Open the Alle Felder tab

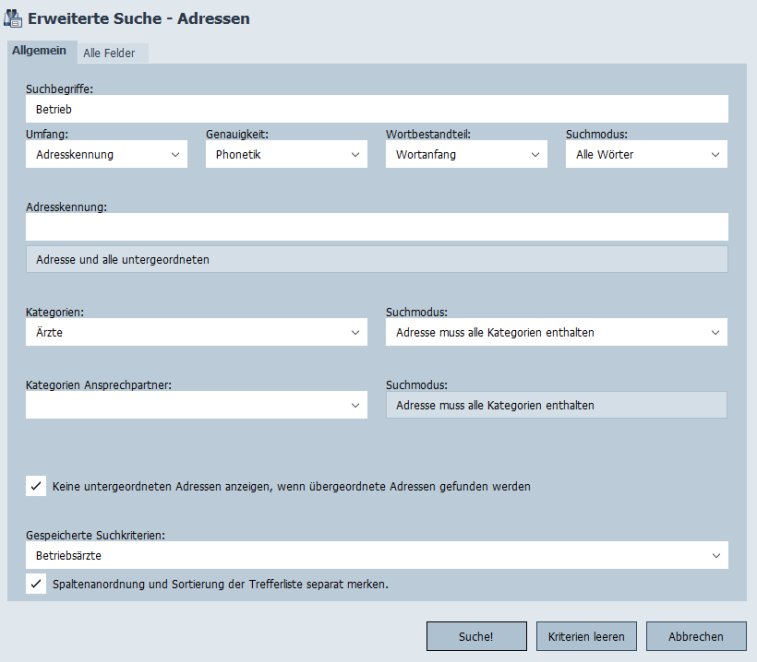[109, 53]
